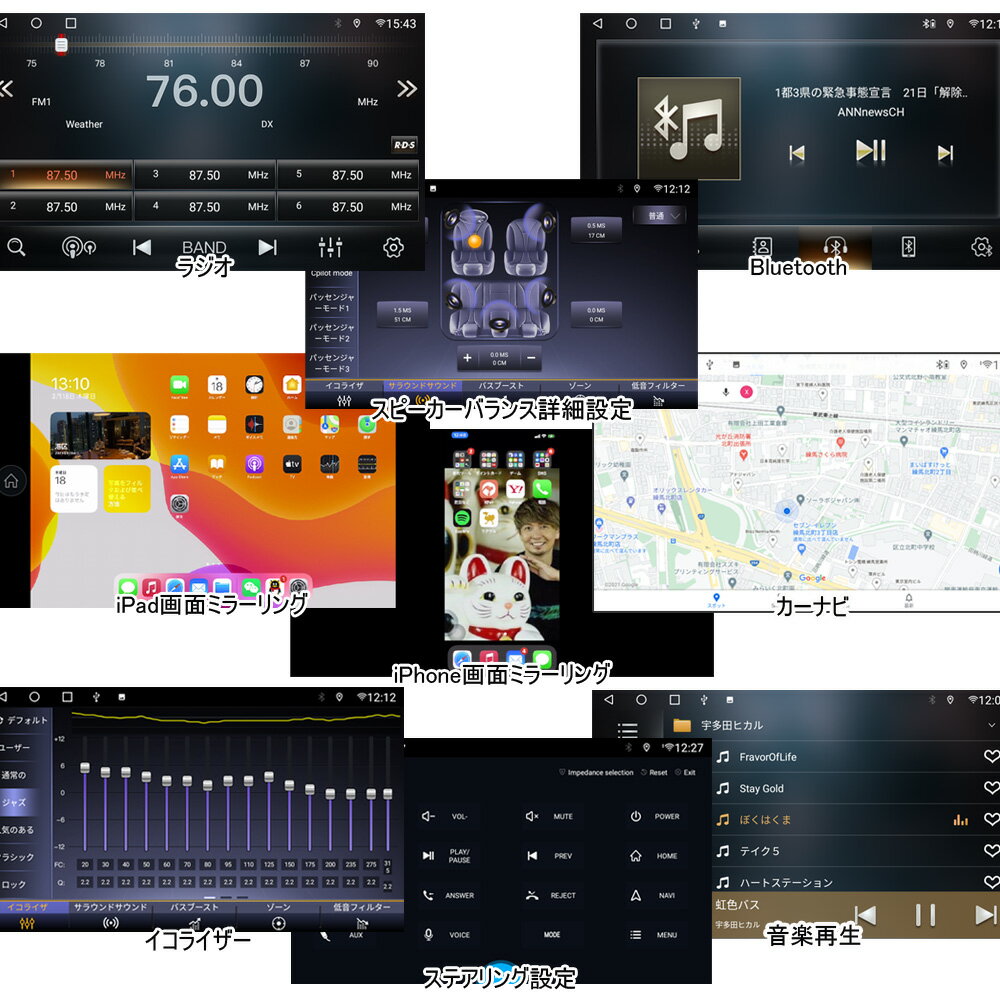Select the ジャズ equalizer preset
The width and height of the screenshot is (1000, 1000).
coord(22,802)
